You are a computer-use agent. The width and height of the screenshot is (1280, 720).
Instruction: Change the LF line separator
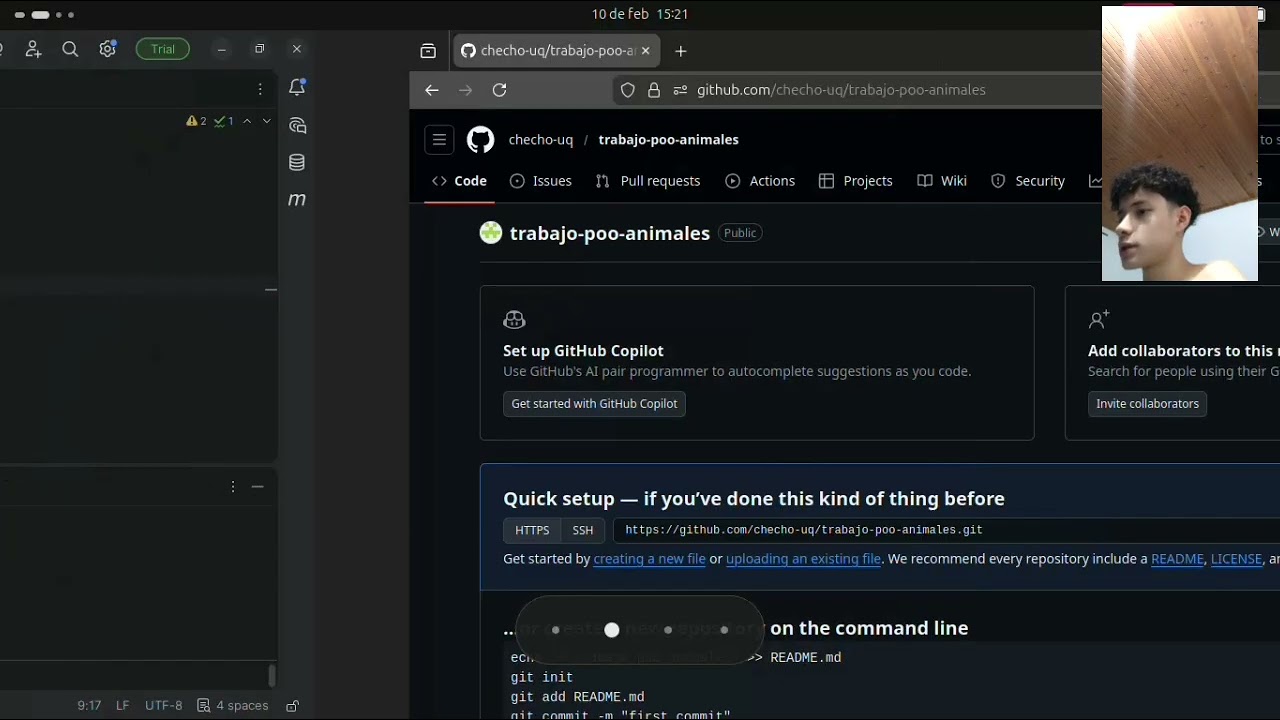[x=122, y=705]
